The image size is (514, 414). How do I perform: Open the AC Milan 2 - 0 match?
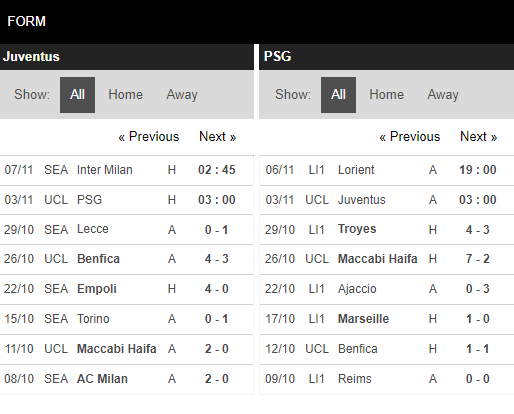[127, 379]
